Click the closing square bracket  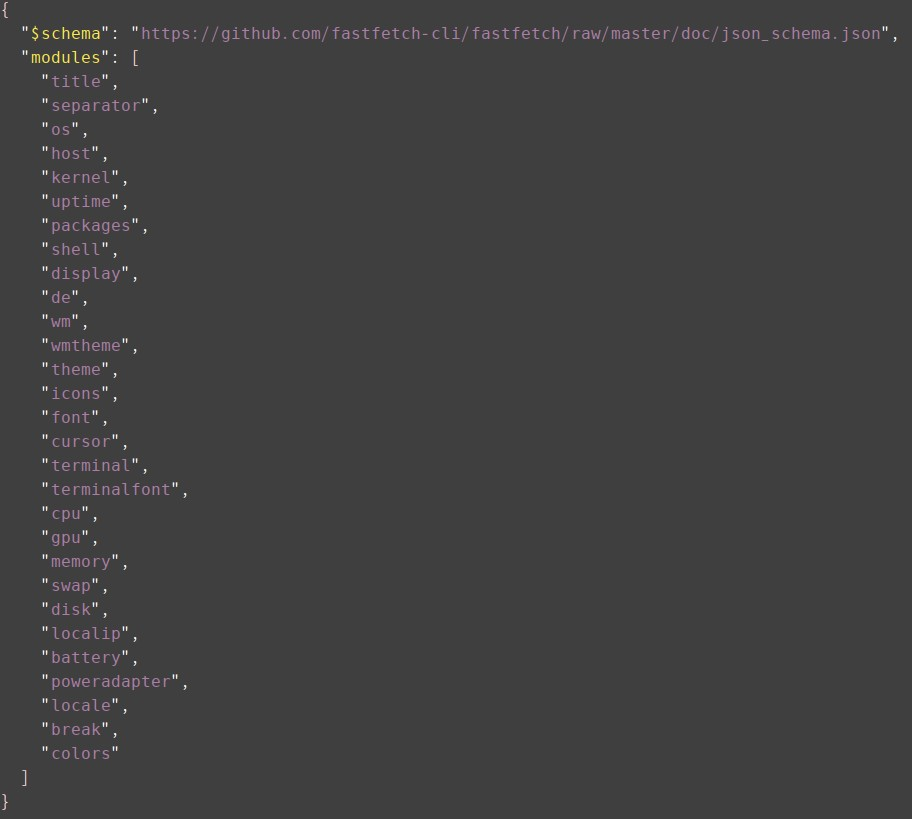click(x=24, y=777)
